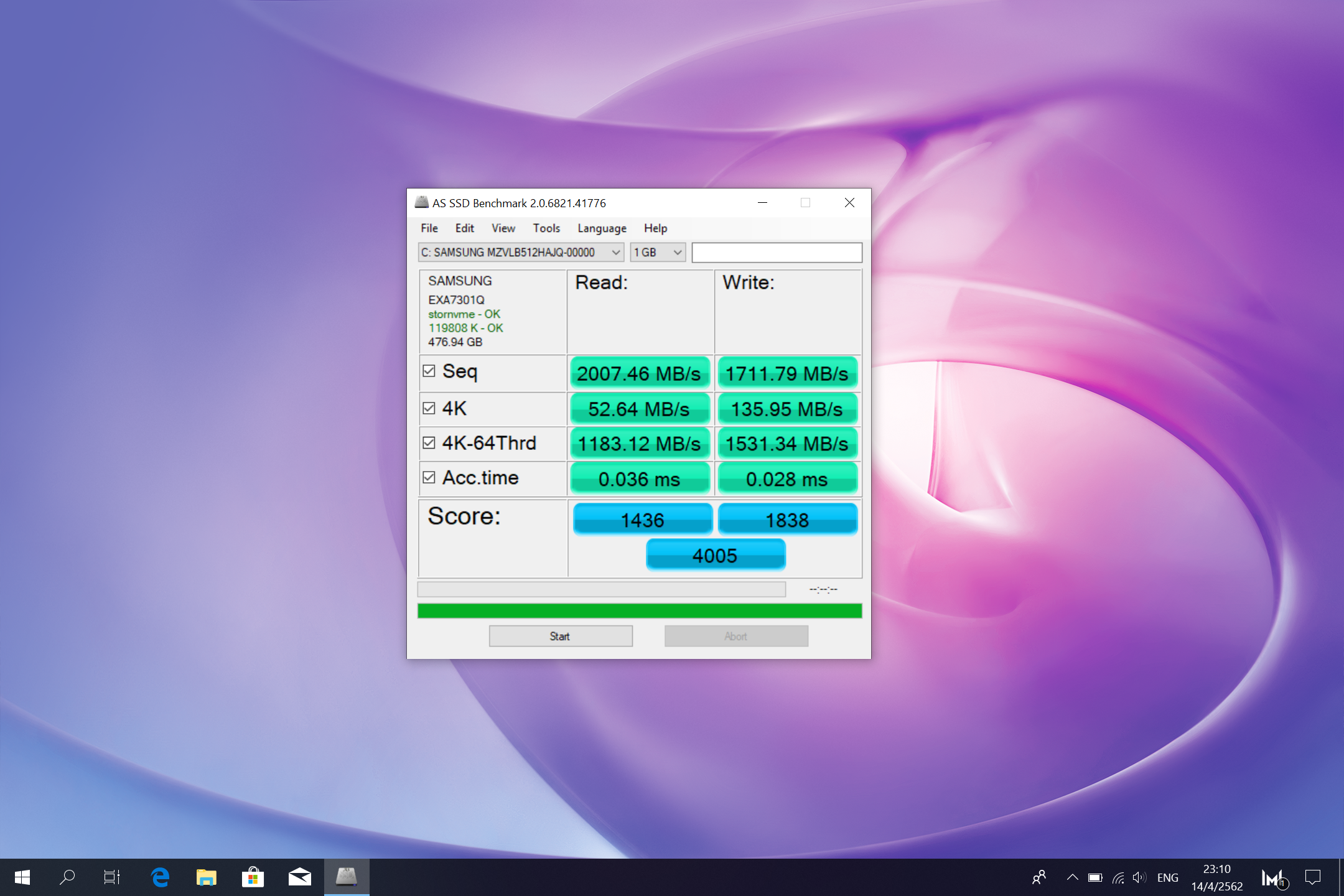
Task: Open Task View on taskbar
Action: 112,877
